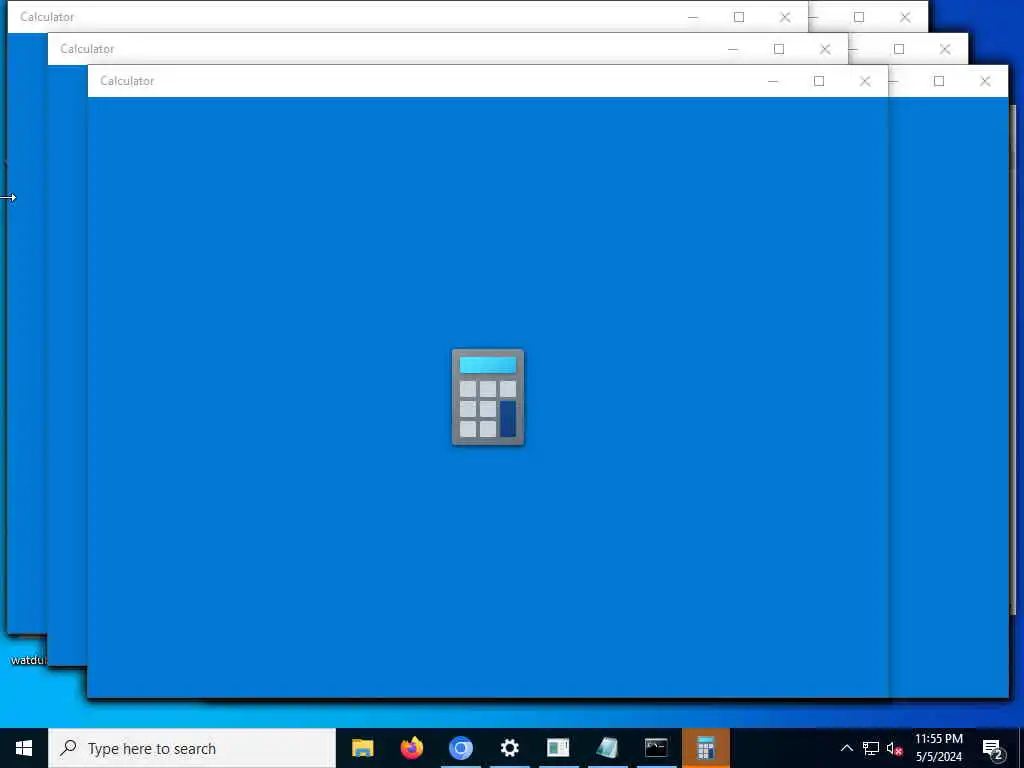1024x768 pixels.
Task: Maximize the rearmost left-stacked Calculator window
Action: [x=739, y=17]
